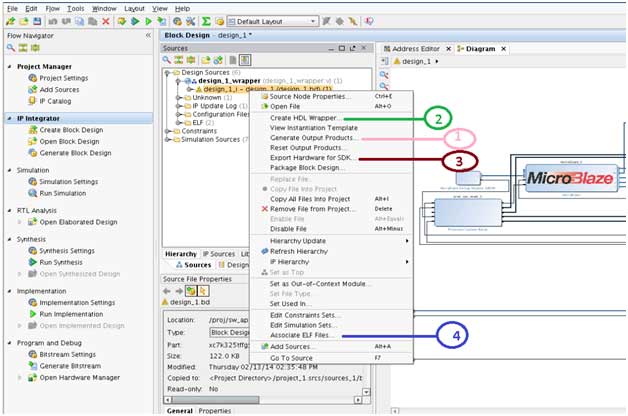
Task: Click the Save Project toolbar icon
Action: [x=37, y=21]
